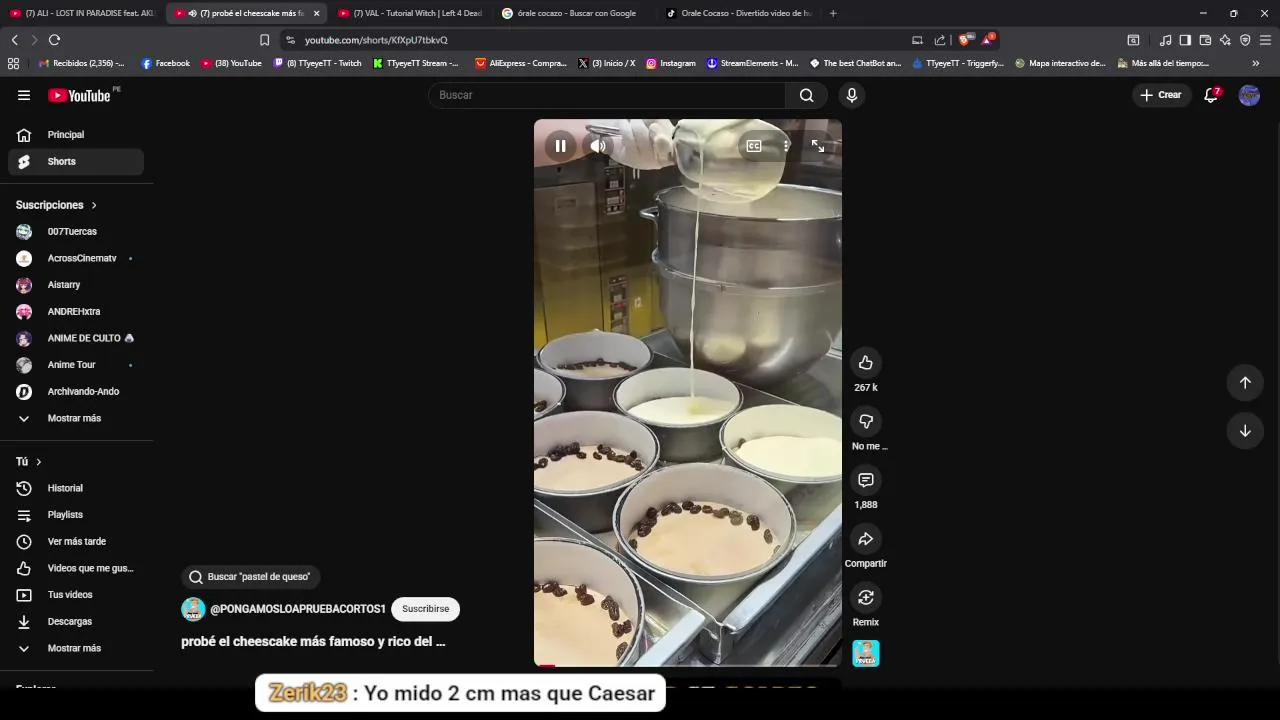Open the AcrossCinematv subscription
Image resolution: width=1280 pixels, height=720 pixels.
76,258
